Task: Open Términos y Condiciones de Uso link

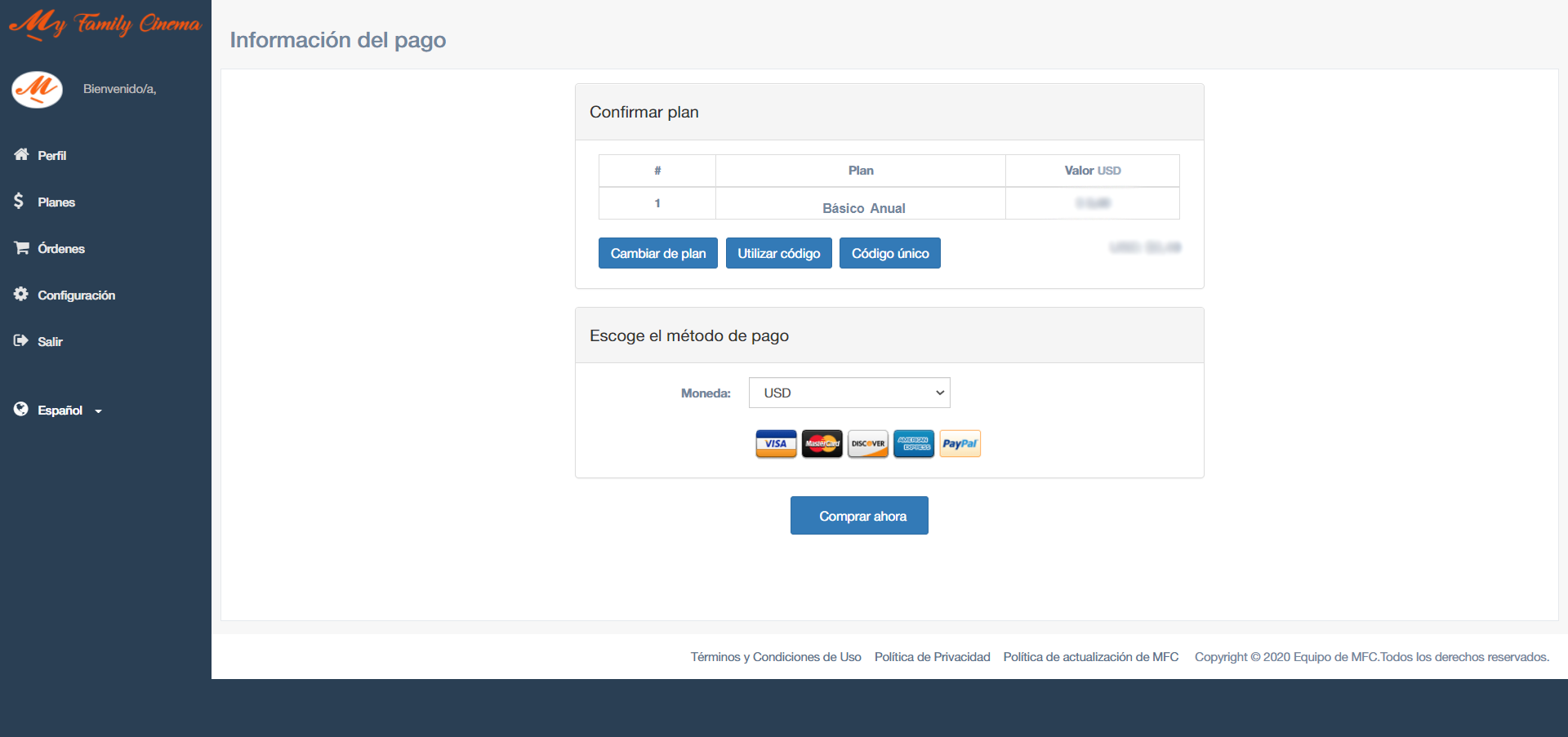Action: point(776,657)
